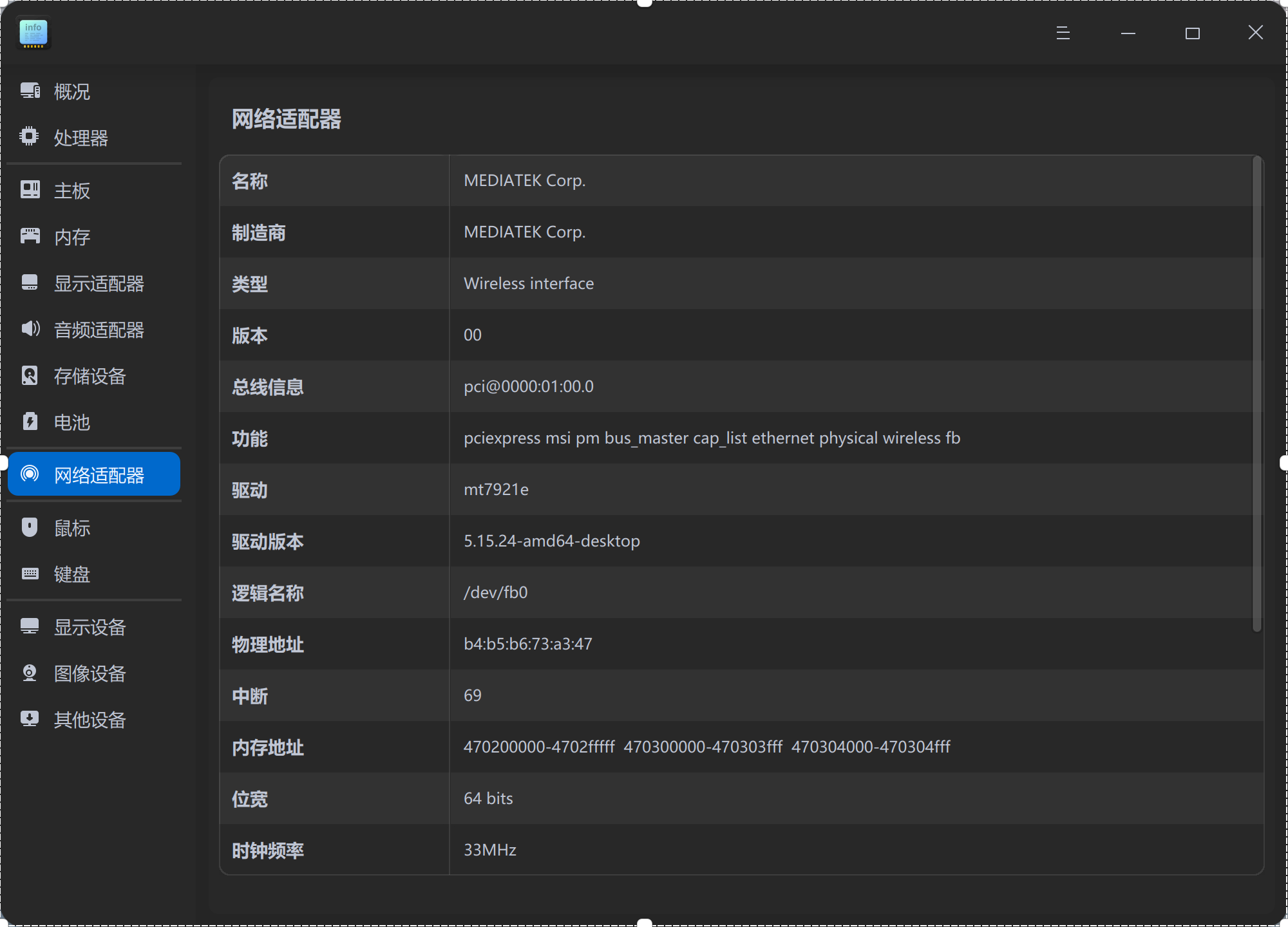Open the hamburger main menu
1288x927 pixels.
[1063, 33]
